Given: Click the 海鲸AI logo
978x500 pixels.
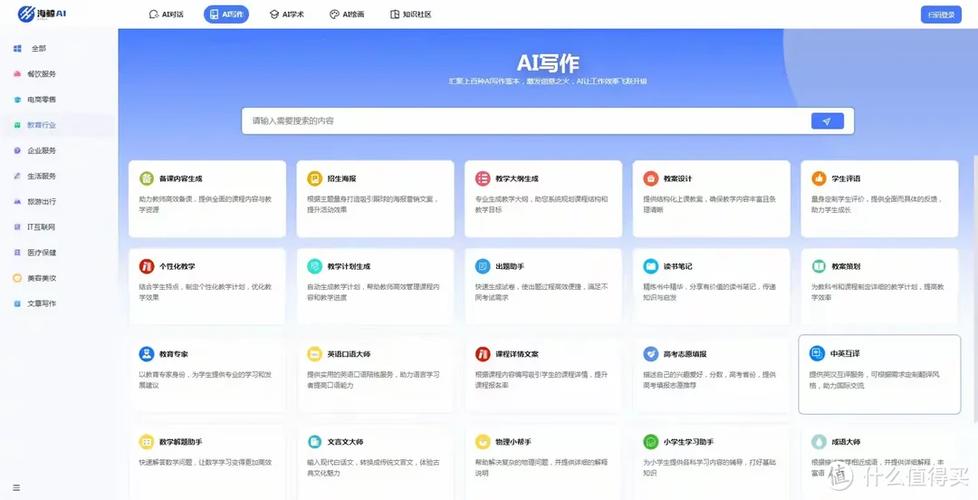Looking at the screenshot, I should pyautogui.click(x=42, y=13).
